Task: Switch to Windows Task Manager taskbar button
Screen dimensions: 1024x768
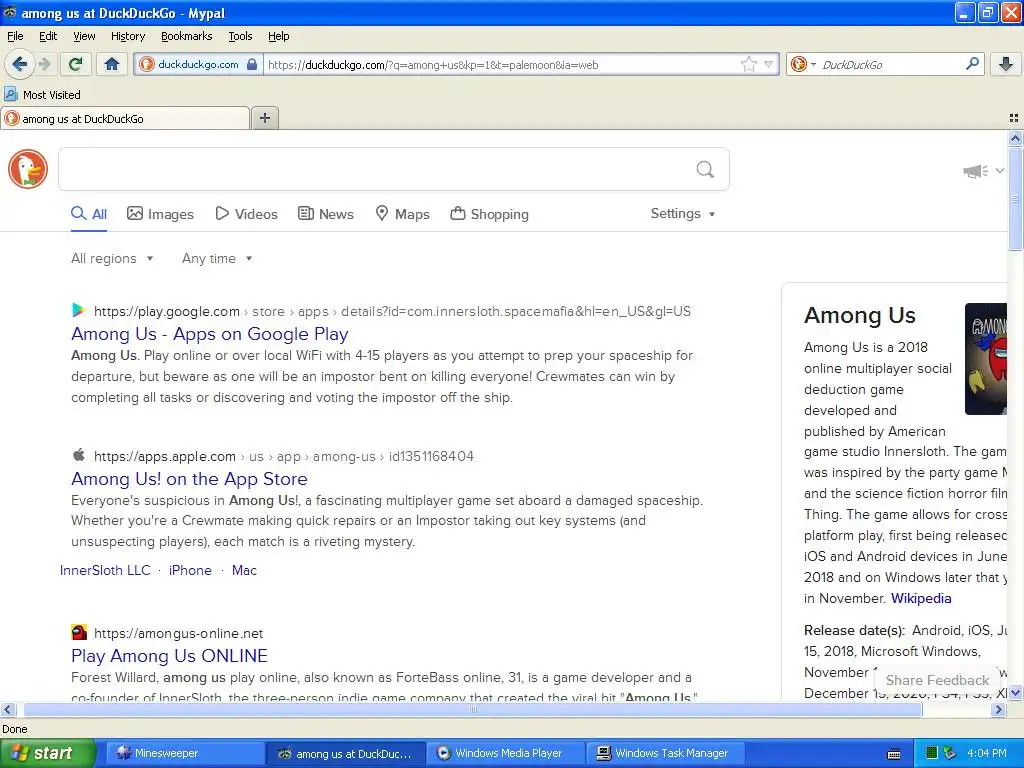Action: pyautogui.click(x=665, y=753)
